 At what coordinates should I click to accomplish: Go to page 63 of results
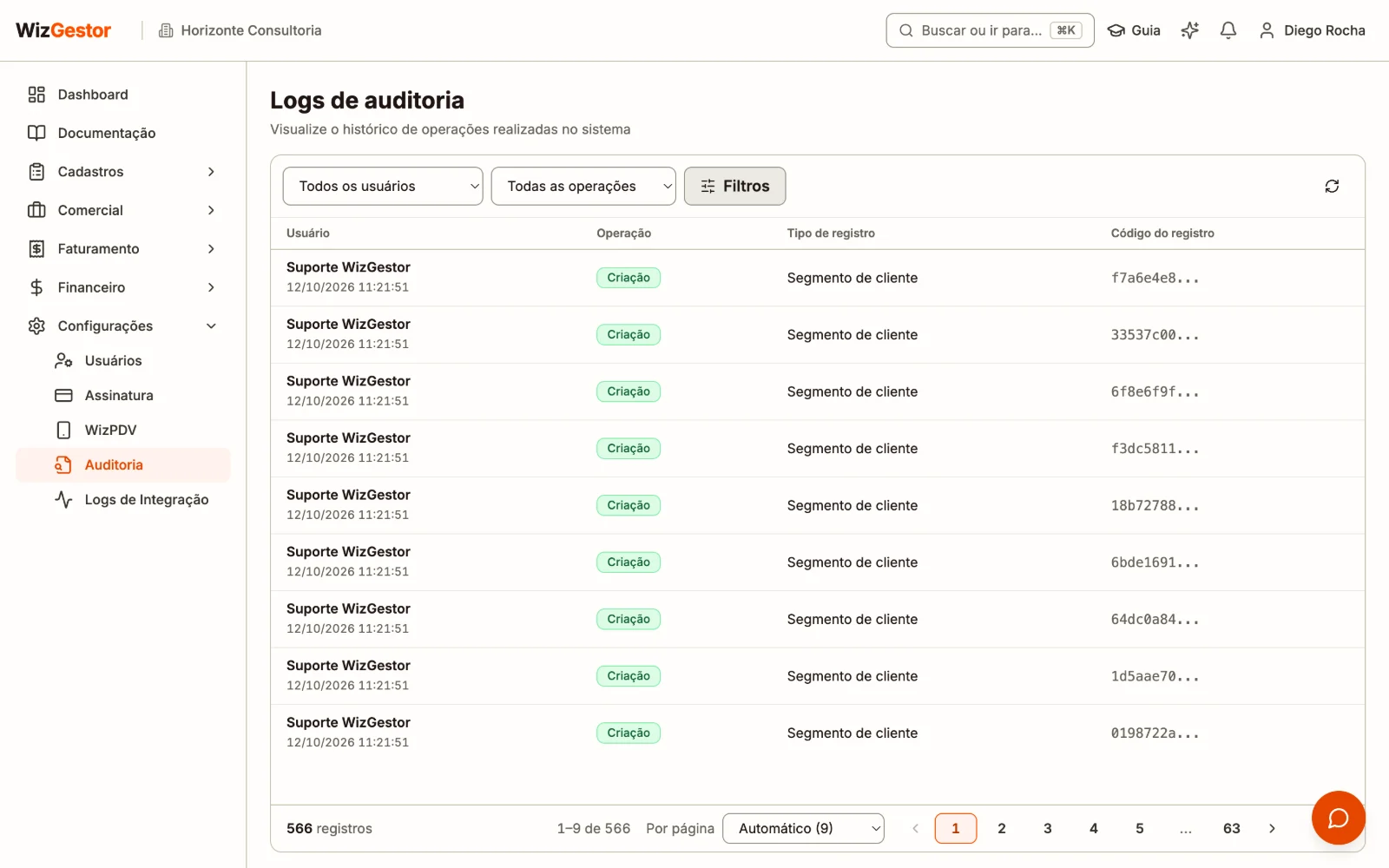click(x=1231, y=828)
